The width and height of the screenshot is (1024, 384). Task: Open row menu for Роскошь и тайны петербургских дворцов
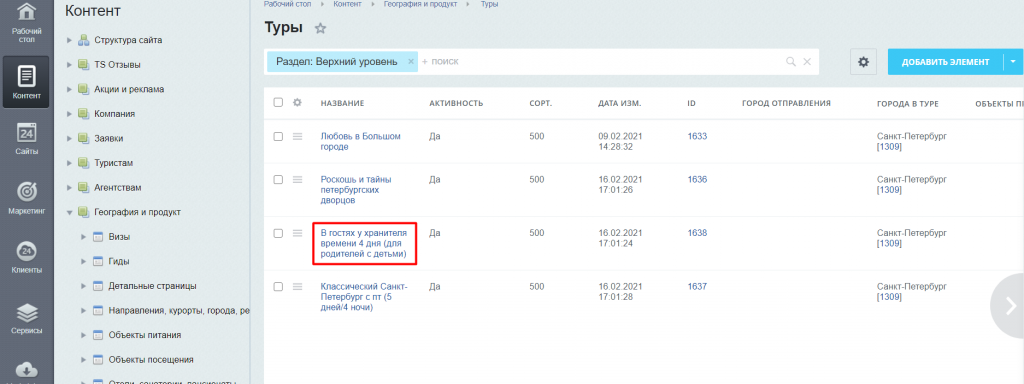pyautogui.click(x=298, y=179)
